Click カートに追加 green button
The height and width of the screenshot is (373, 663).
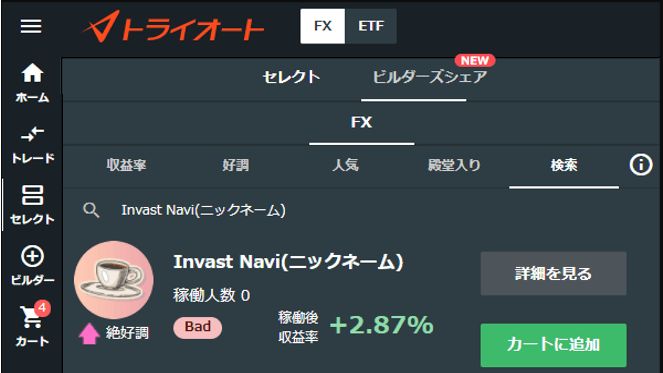[x=553, y=345]
